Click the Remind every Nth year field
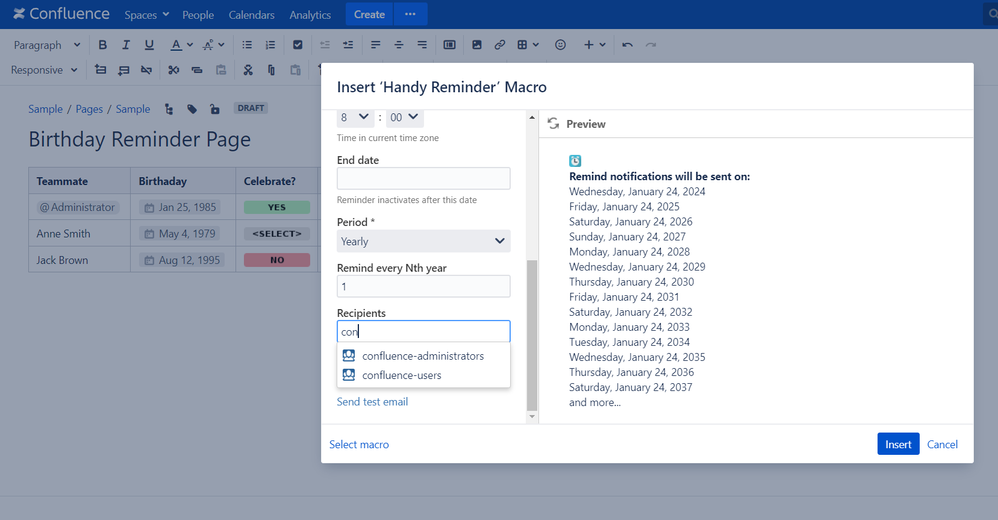The width and height of the screenshot is (998, 520). [423, 286]
